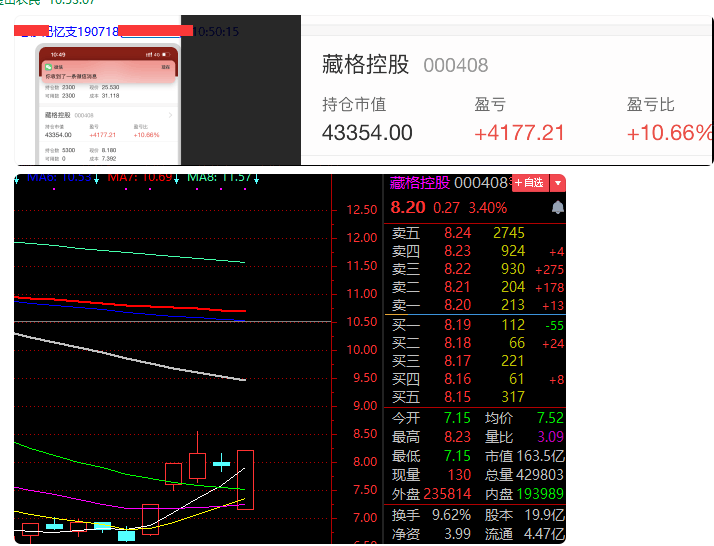Image resolution: width=714 pixels, height=546 pixels.
Task: Click 买二 bid price 8.18
Action: [458, 343]
